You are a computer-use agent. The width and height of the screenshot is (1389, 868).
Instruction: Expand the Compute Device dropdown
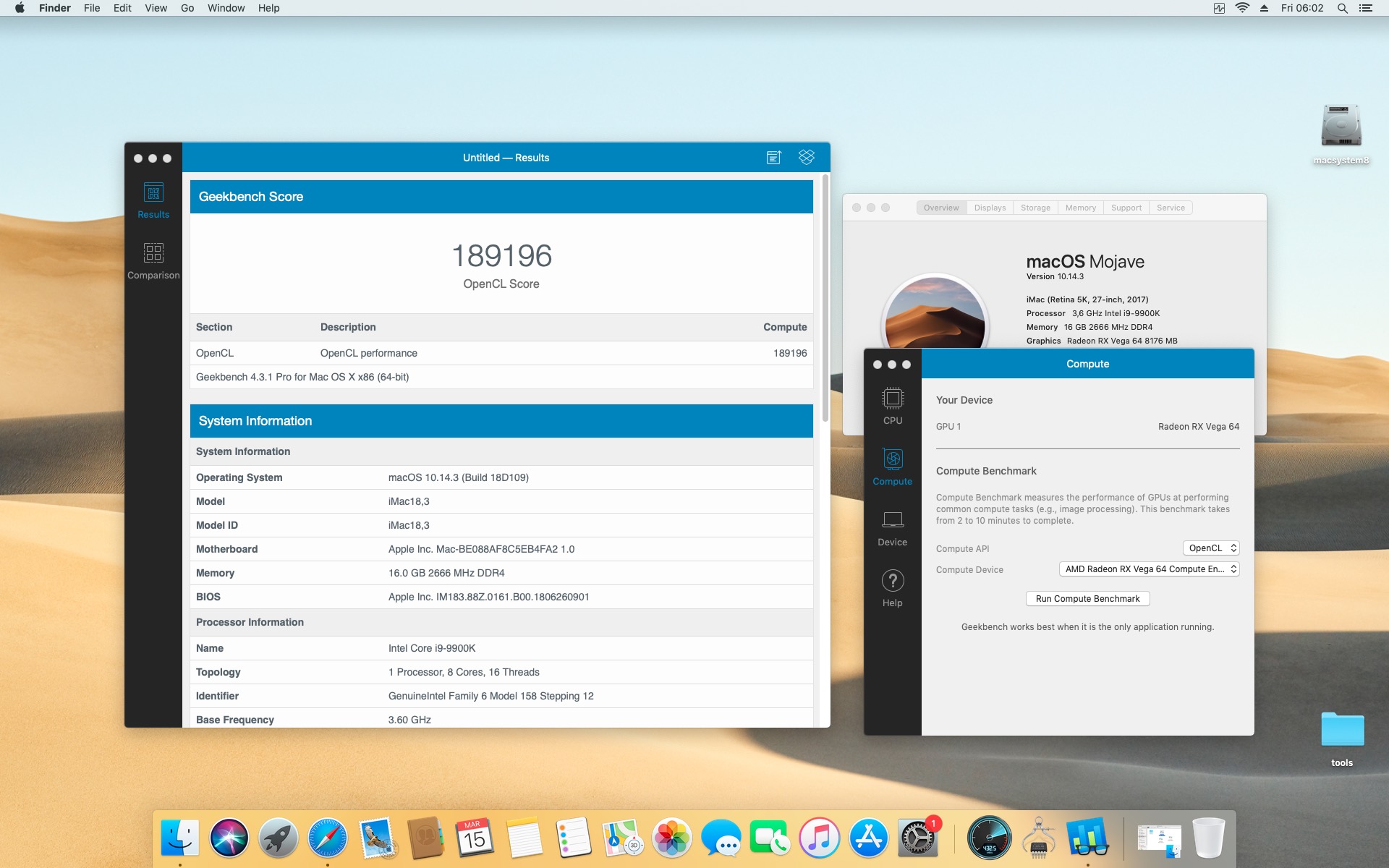click(1149, 569)
